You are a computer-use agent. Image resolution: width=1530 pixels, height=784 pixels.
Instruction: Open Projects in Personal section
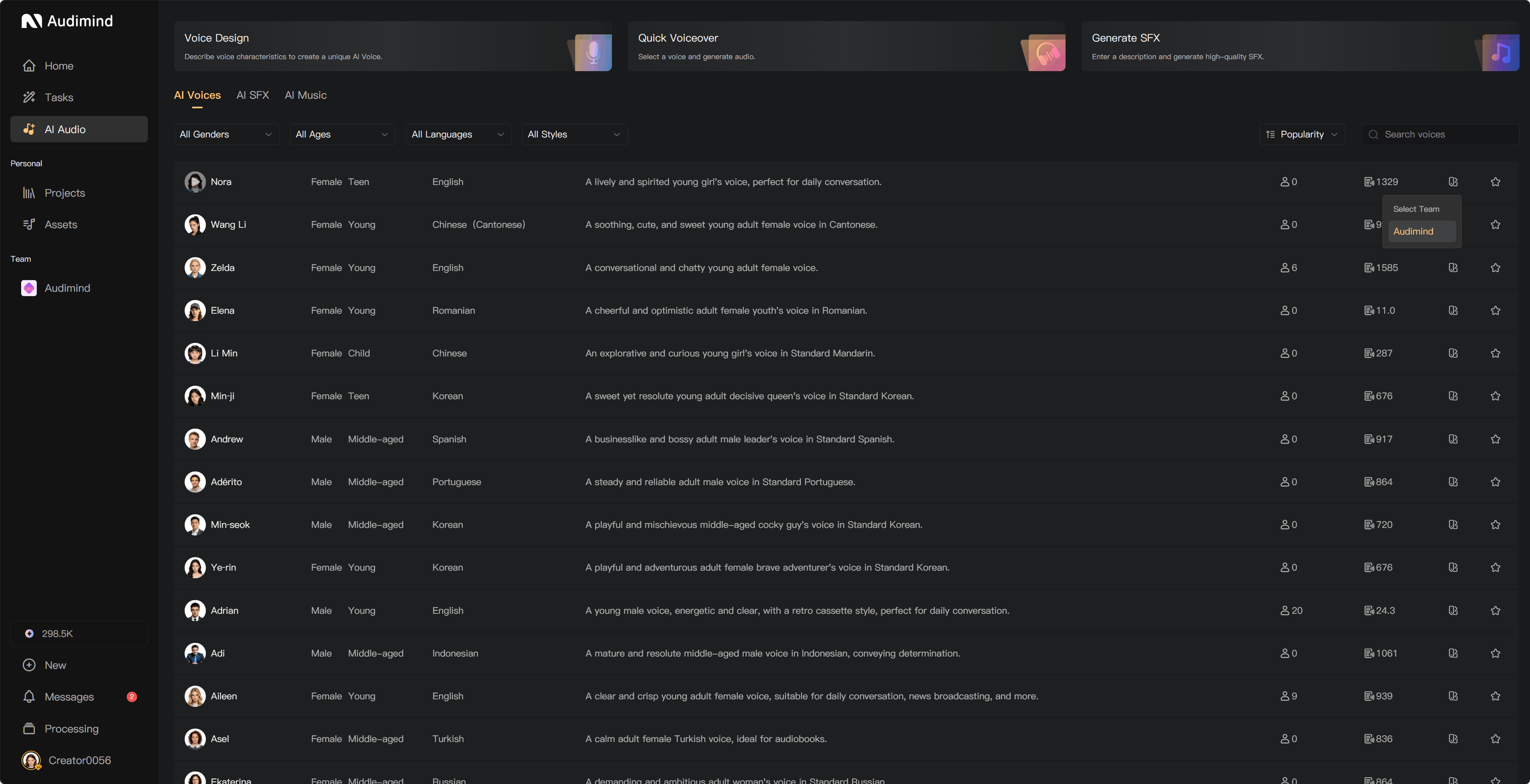click(79, 193)
